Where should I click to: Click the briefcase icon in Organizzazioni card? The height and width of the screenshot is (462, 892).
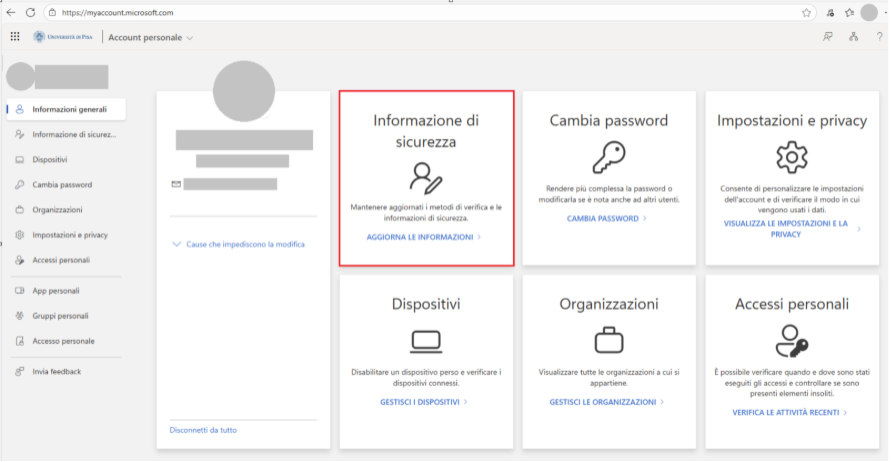click(x=608, y=342)
